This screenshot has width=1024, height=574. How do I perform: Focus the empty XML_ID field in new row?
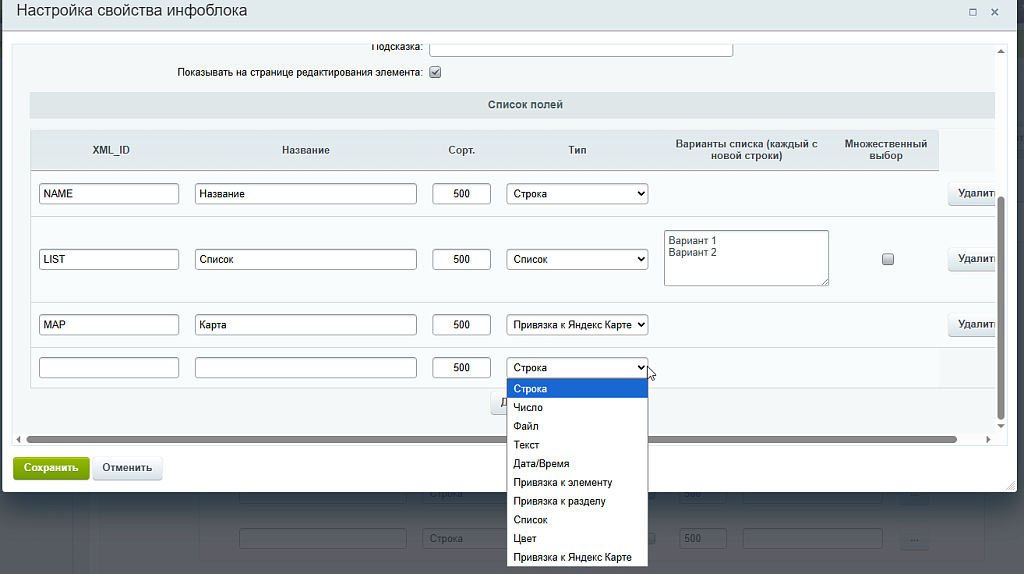(x=109, y=368)
